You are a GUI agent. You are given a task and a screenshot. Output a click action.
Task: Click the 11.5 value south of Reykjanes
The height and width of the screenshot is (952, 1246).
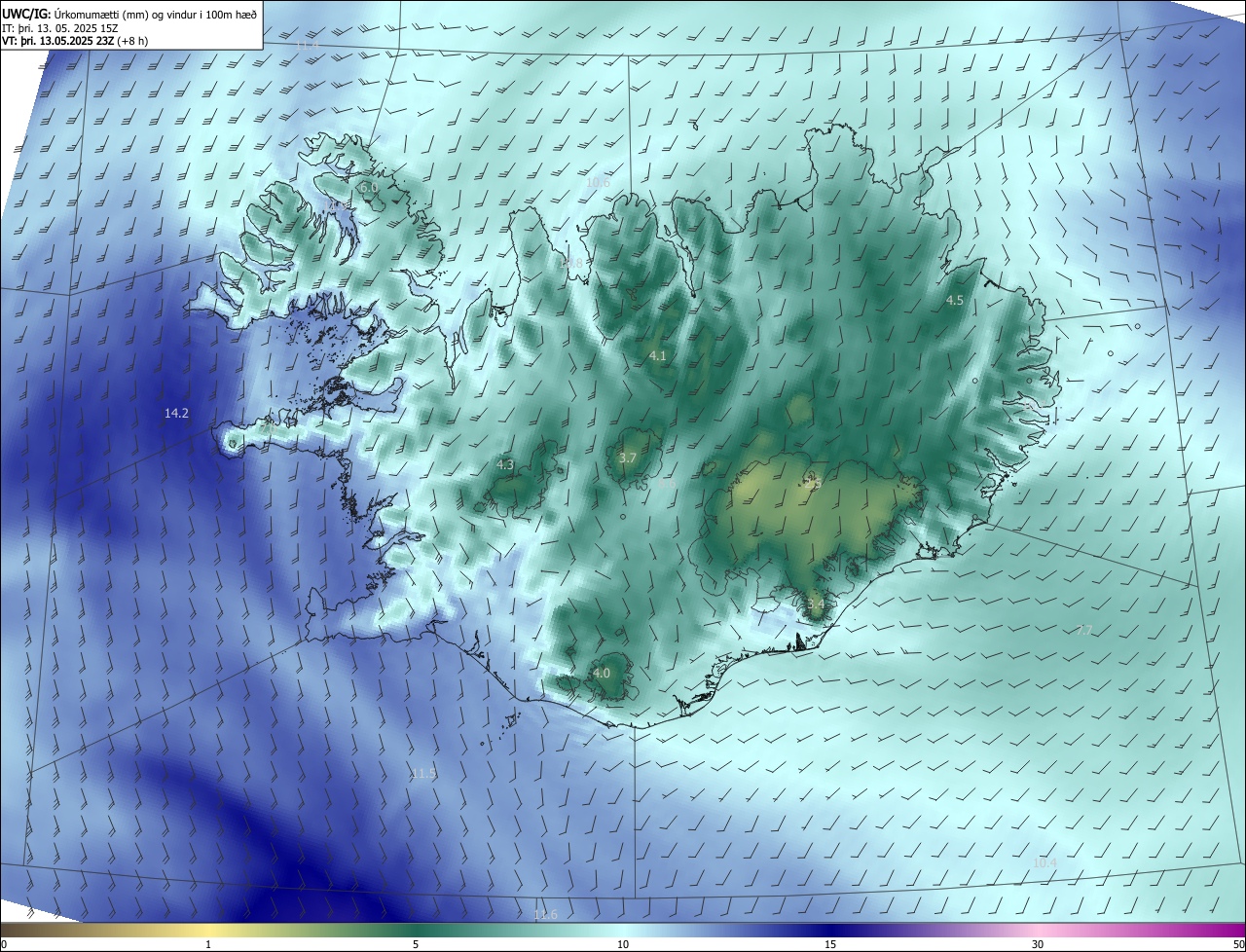[423, 774]
